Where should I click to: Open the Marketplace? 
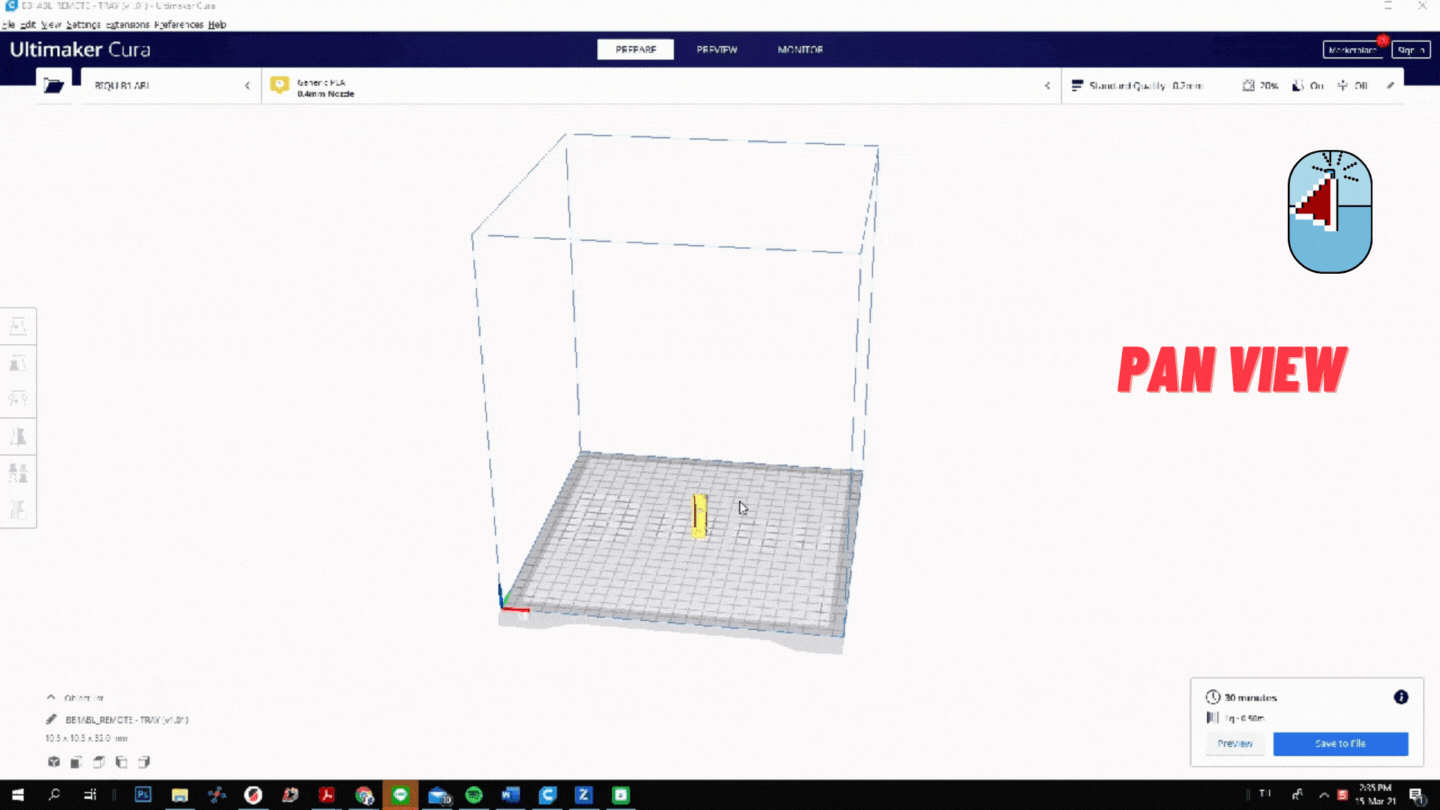coord(1353,50)
